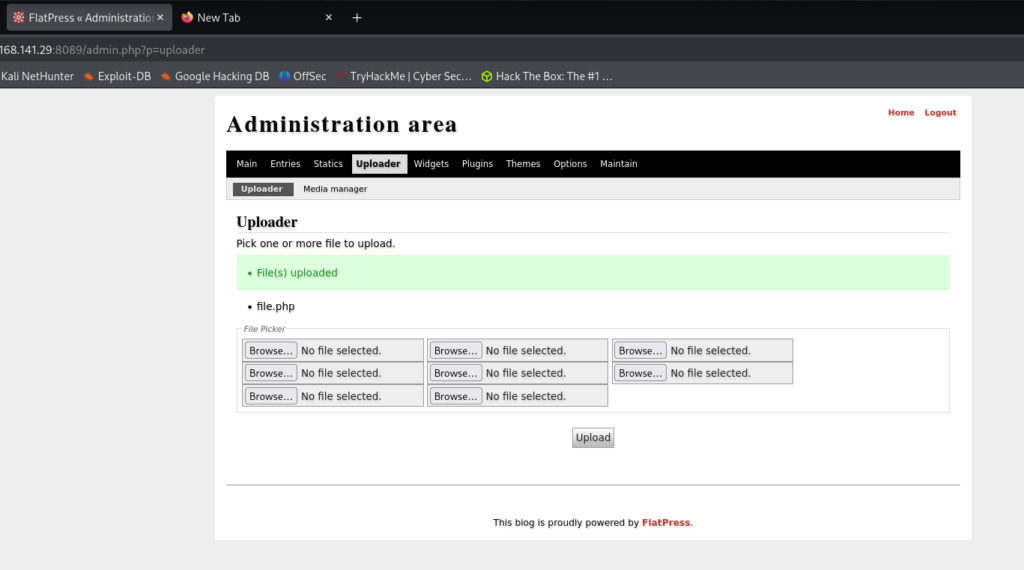Open Kali NetHunter bookmark

(37, 76)
